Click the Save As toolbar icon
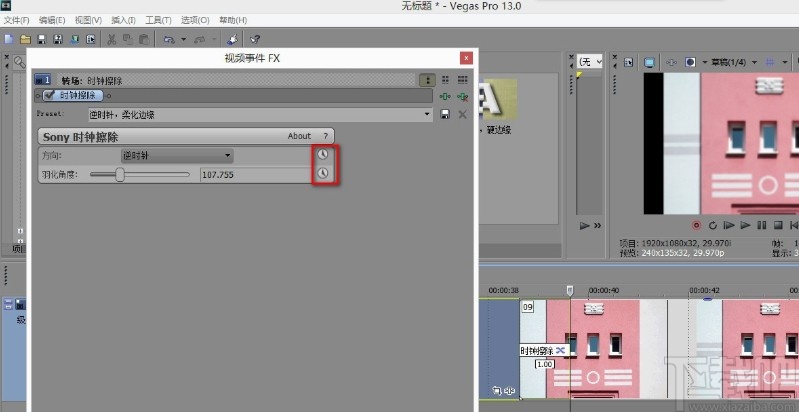Viewport: 799px width, 412px height. click(58, 39)
